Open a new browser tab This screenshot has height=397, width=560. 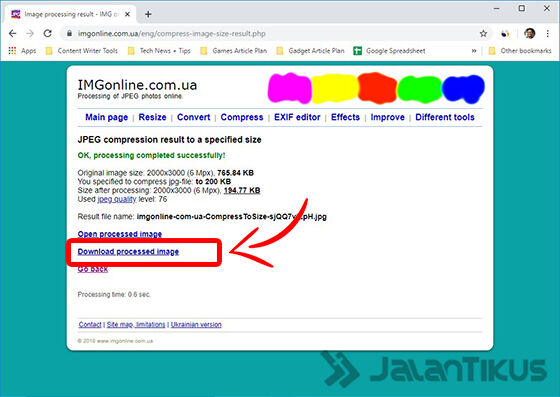click(148, 14)
